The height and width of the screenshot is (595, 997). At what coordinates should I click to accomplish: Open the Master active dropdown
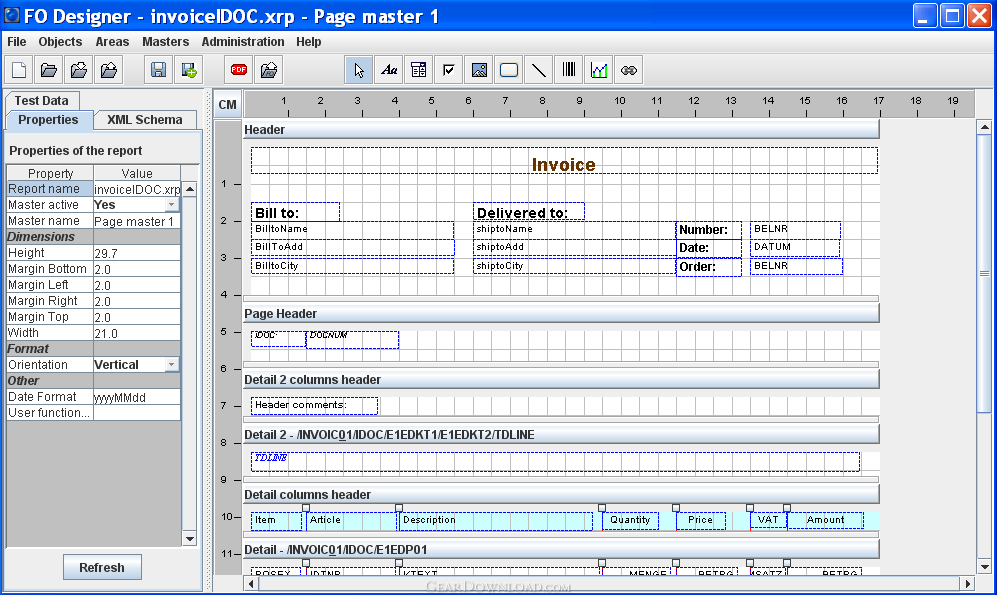172,205
